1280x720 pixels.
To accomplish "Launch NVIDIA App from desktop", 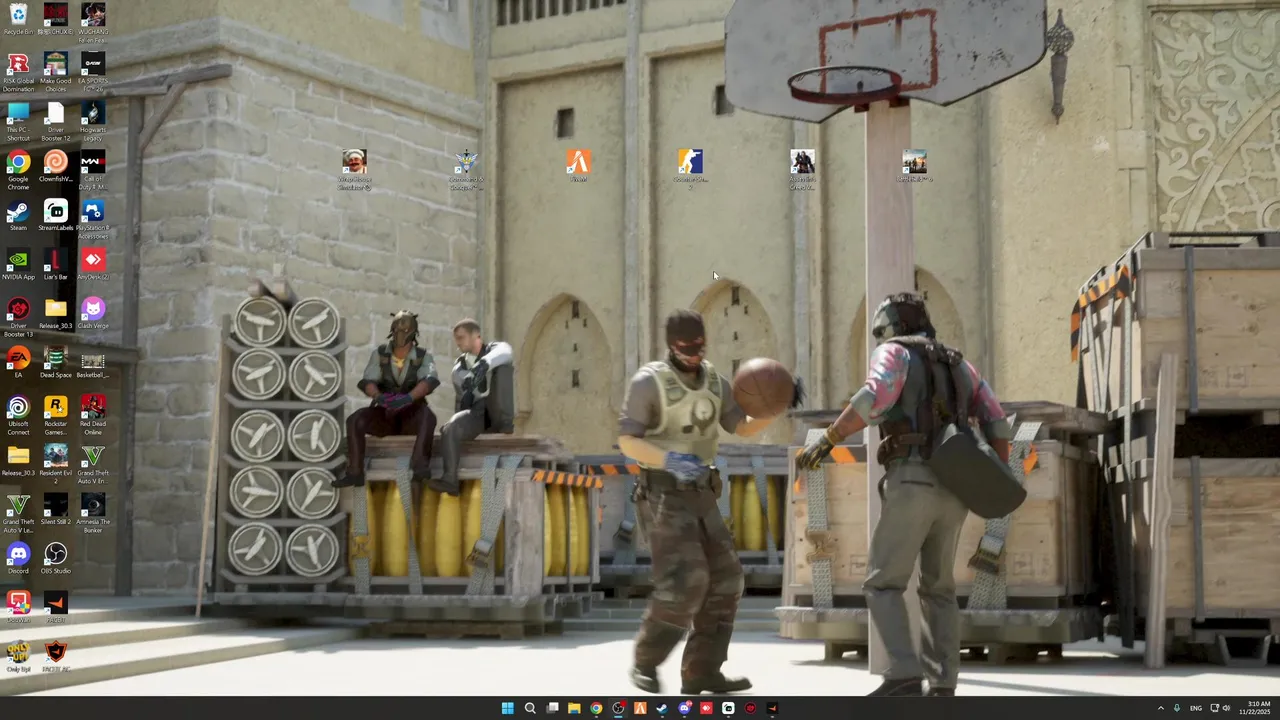I will coord(18,265).
